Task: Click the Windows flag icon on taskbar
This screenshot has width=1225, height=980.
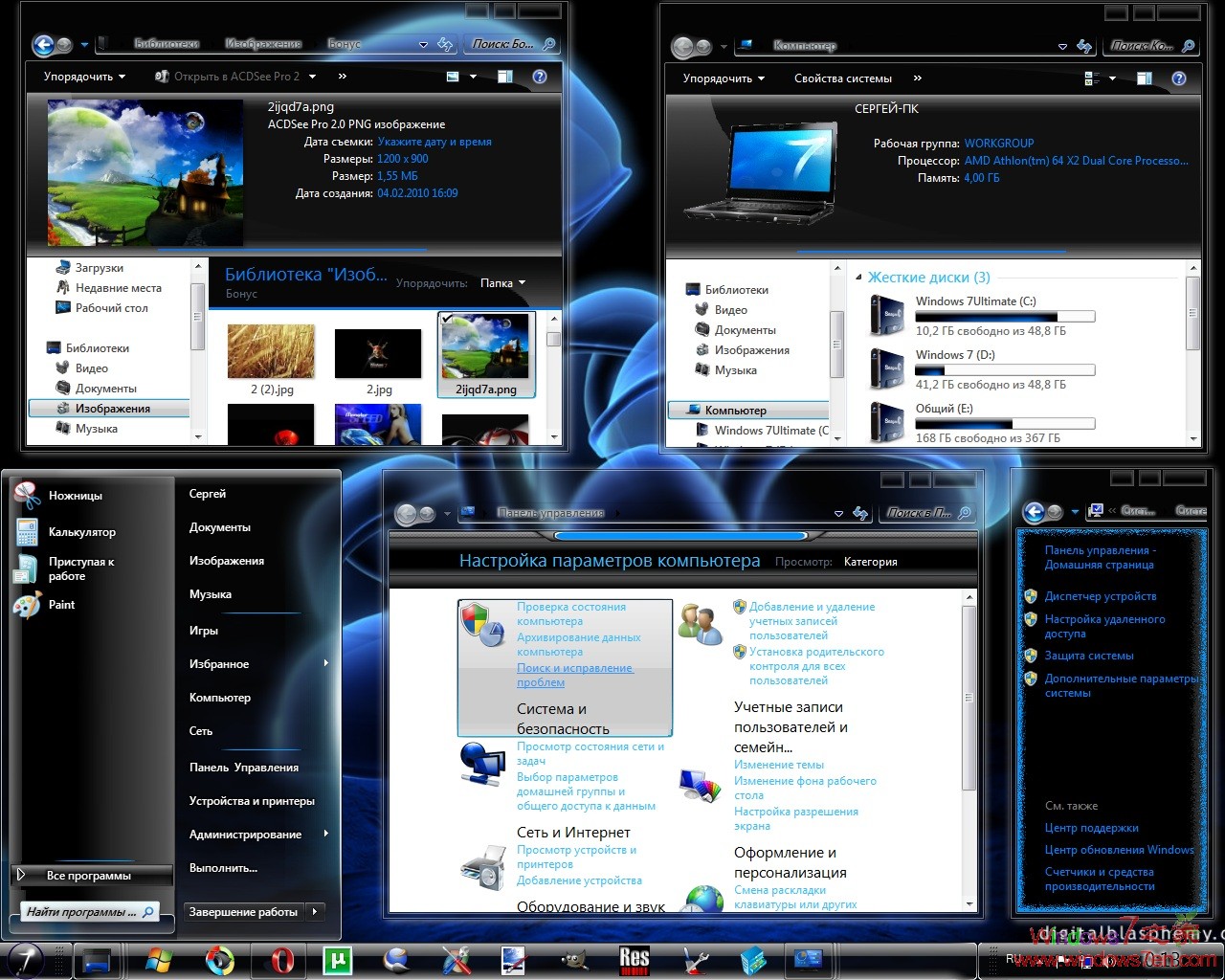Action: tap(158, 959)
